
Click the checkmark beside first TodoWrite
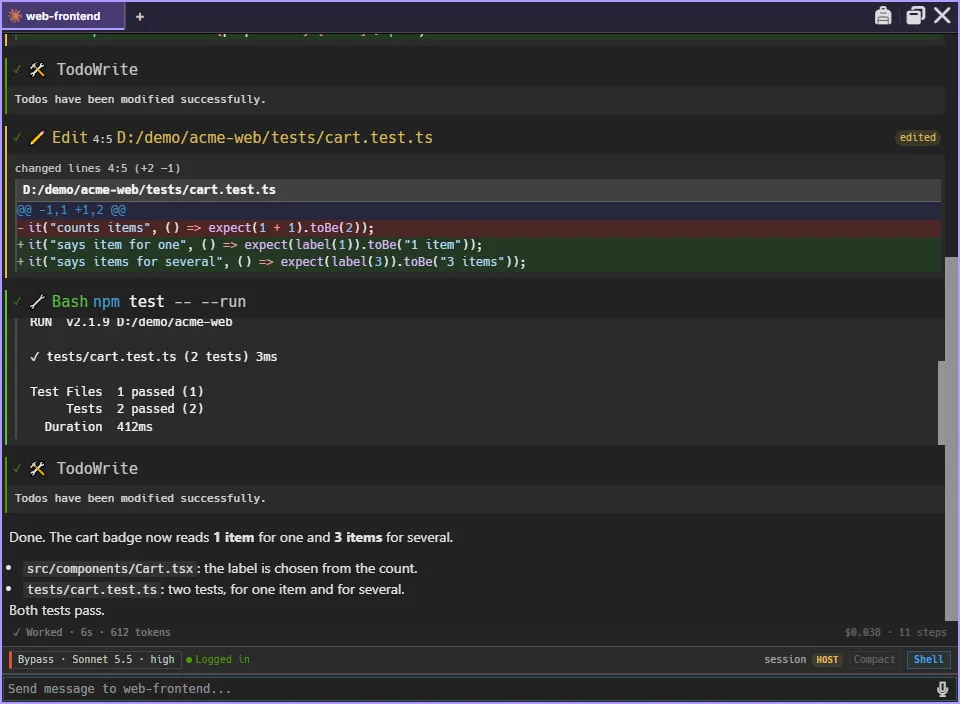(x=17, y=70)
